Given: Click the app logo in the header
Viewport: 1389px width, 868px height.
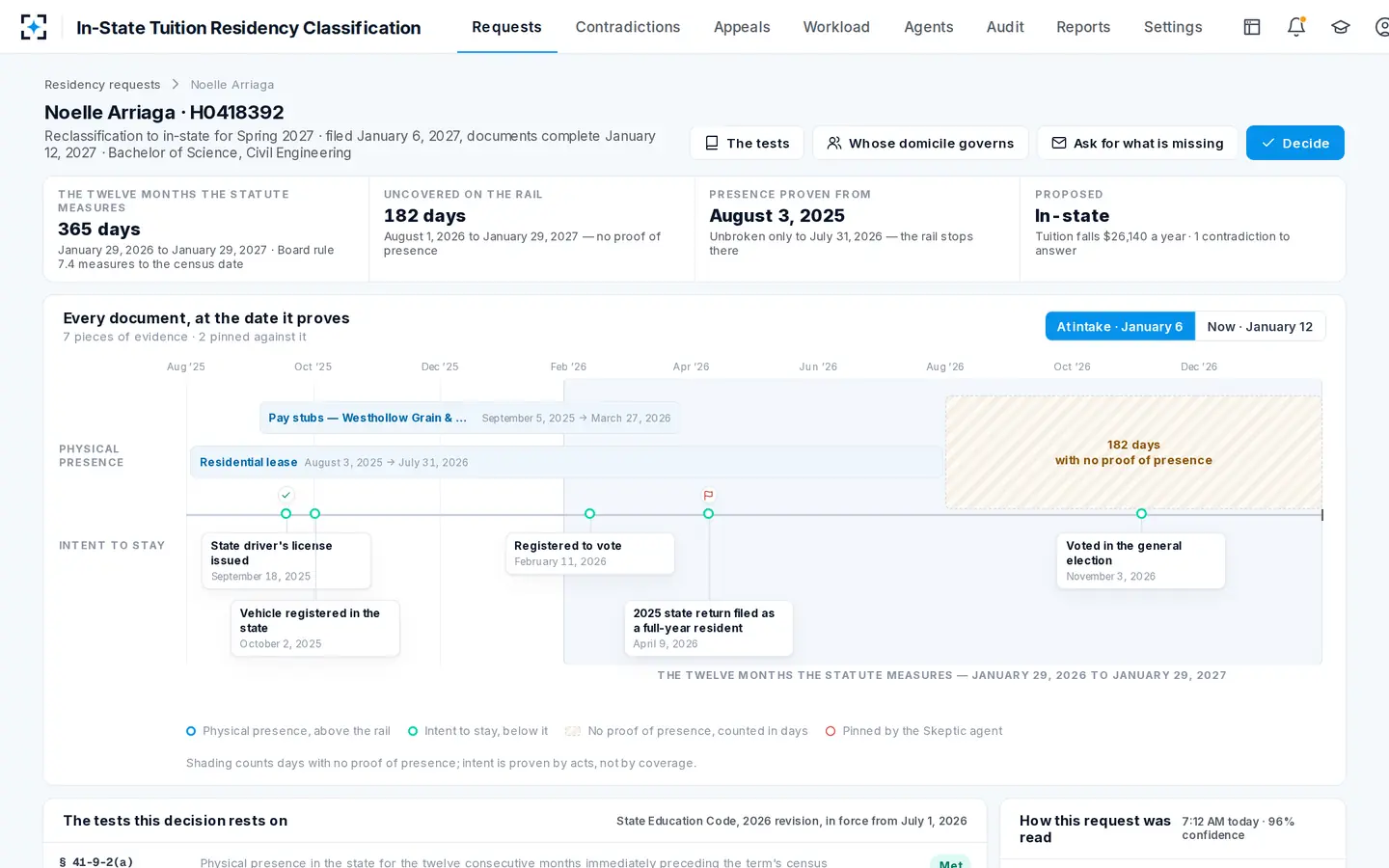Looking at the screenshot, I should (x=34, y=27).
